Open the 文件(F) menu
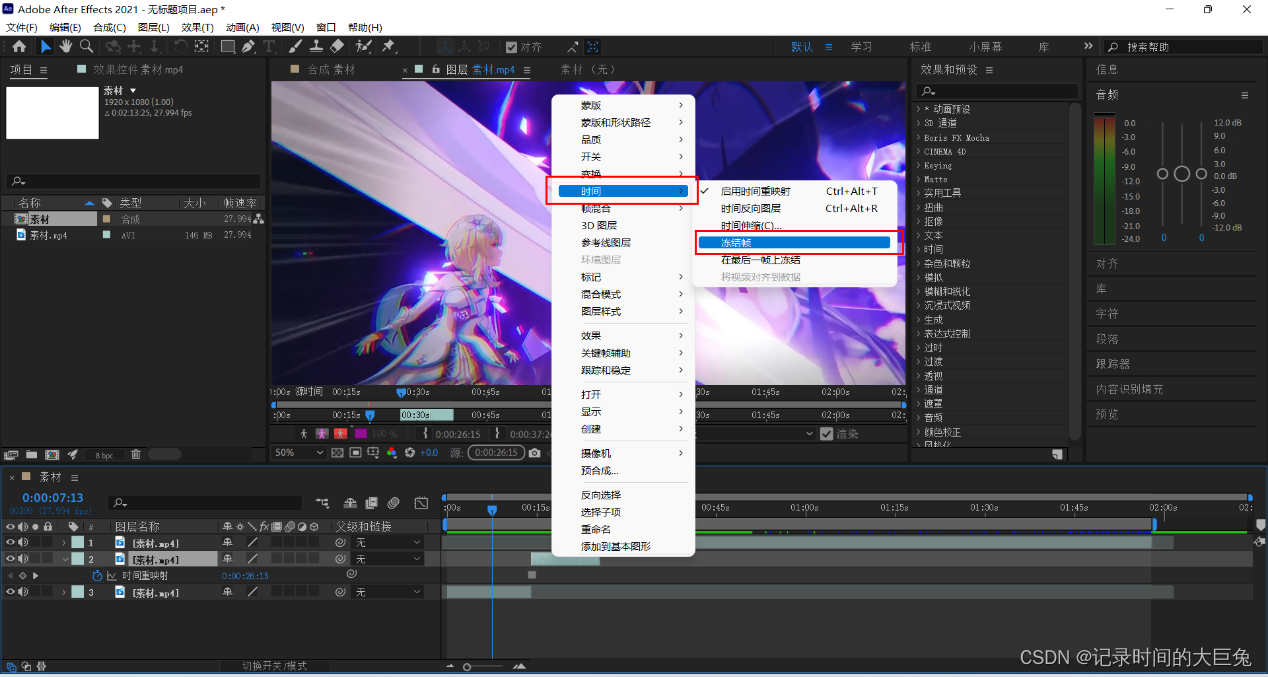1268x677 pixels. point(22,27)
